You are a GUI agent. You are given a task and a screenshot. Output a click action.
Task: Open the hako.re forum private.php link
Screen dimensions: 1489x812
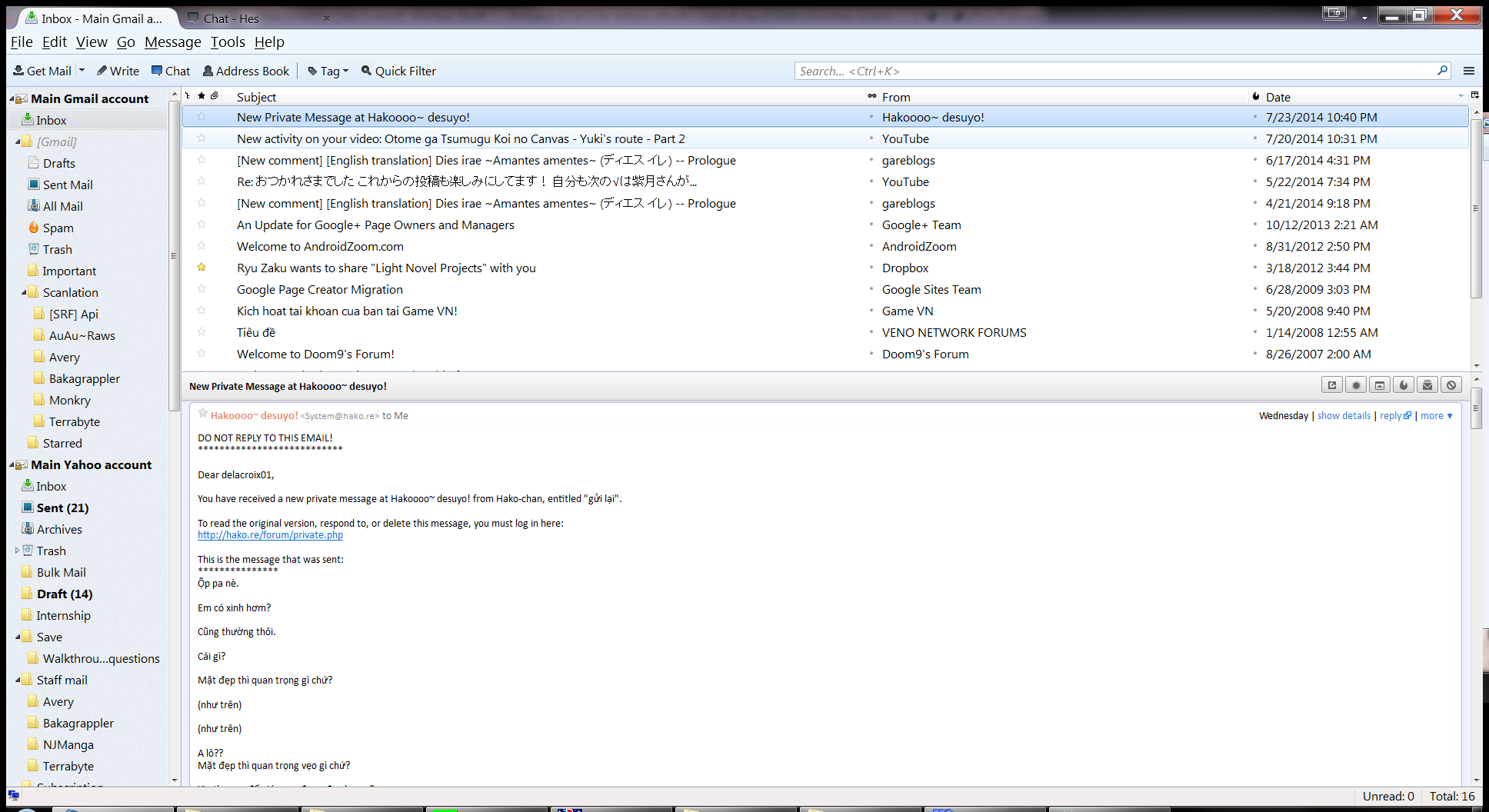click(x=270, y=535)
